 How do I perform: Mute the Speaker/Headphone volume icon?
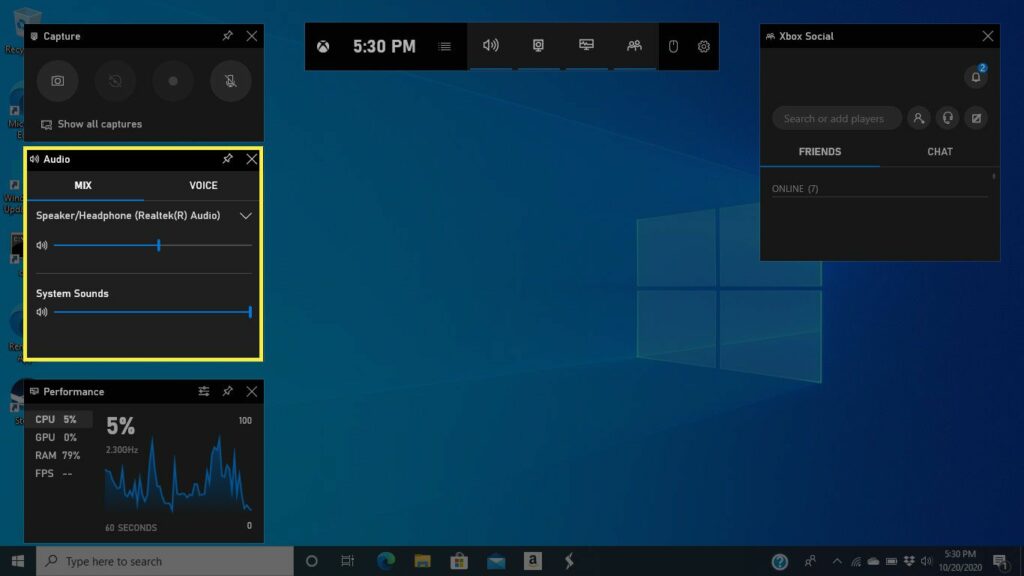[x=42, y=245]
